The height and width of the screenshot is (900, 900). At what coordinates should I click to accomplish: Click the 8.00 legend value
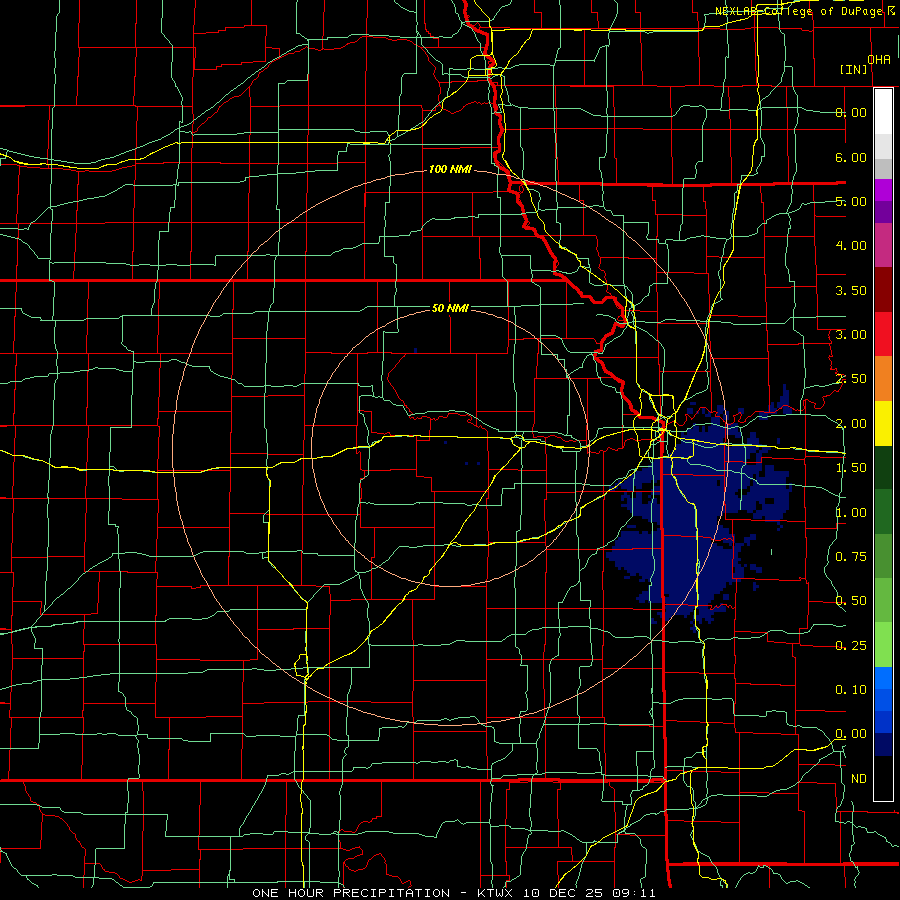(x=851, y=112)
